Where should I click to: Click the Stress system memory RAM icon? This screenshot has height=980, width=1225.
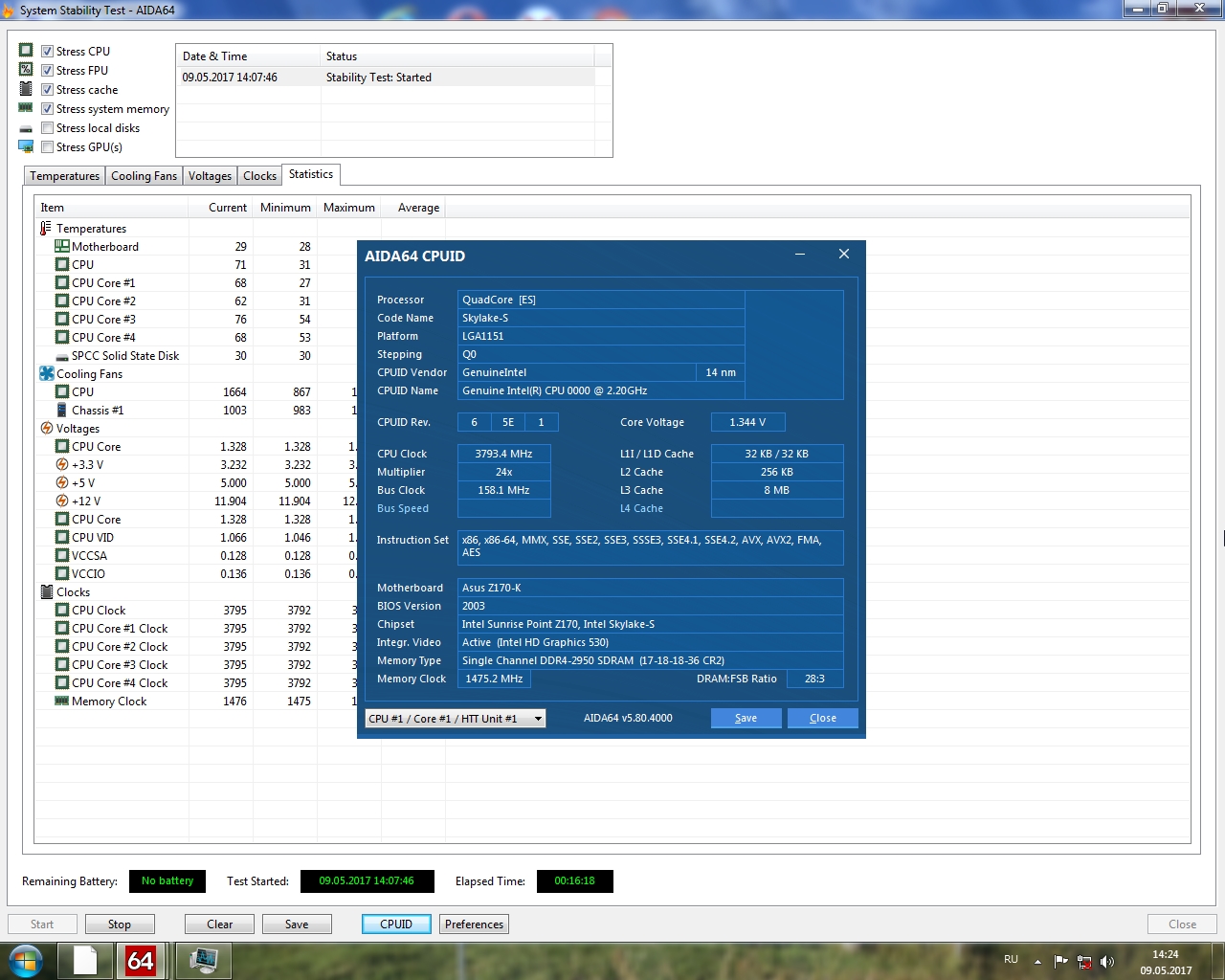tap(26, 108)
